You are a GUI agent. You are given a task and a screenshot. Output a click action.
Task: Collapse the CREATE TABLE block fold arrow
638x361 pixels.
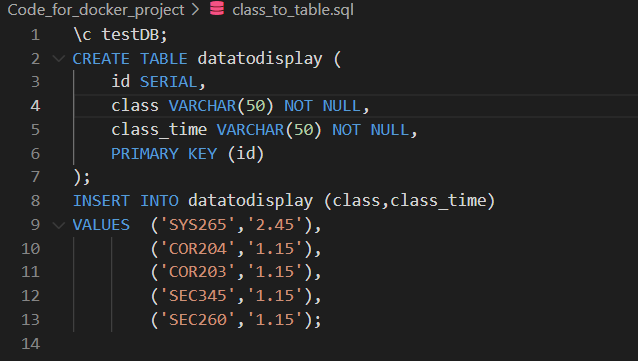(x=59, y=59)
